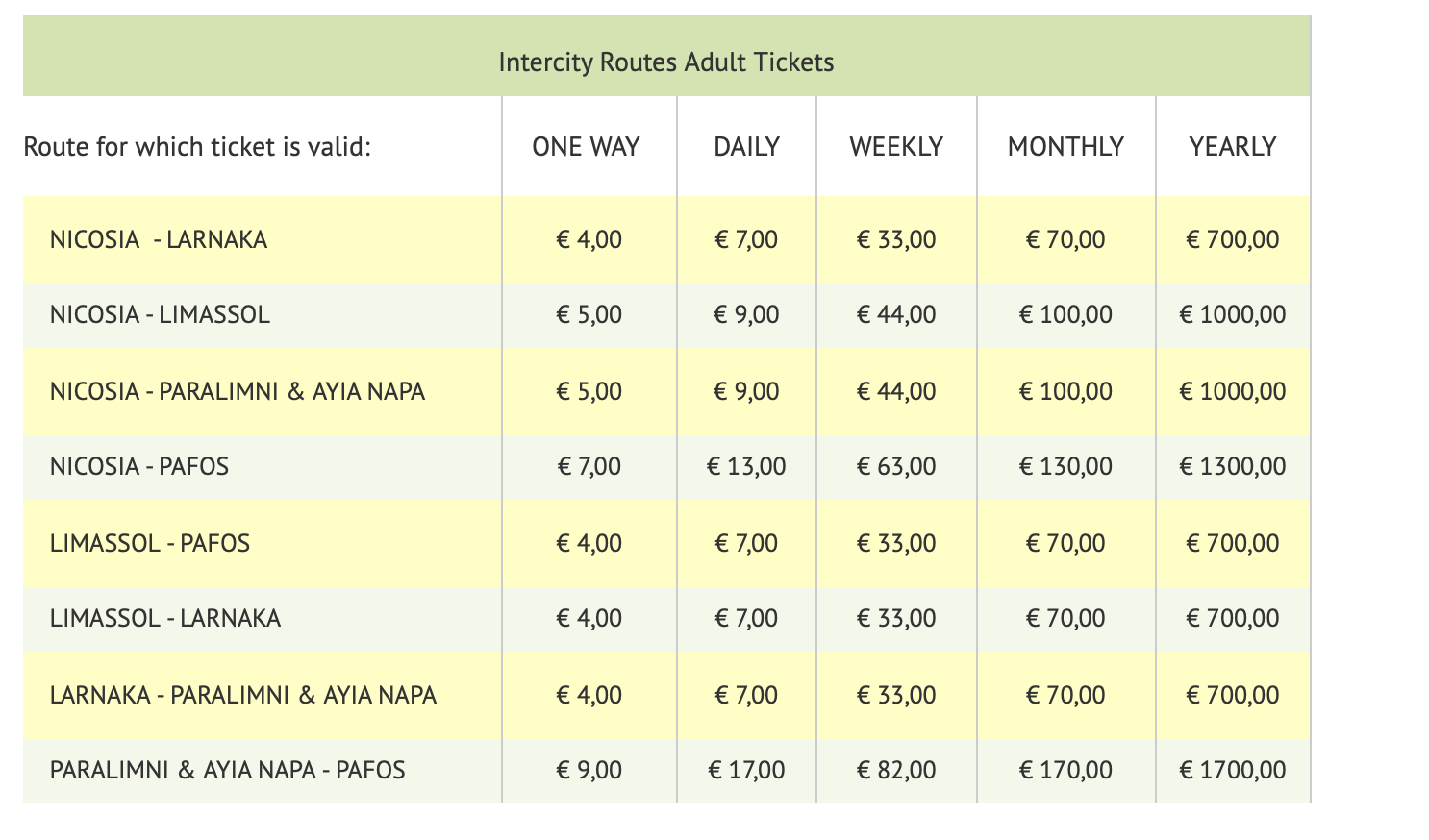This screenshot has width=1429, height=840.
Task: Select the € 1300,00 yearly ticket price
Action: click(x=1232, y=467)
